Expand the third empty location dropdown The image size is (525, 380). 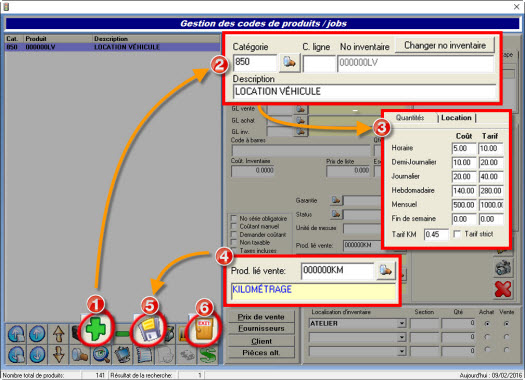(401, 351)
